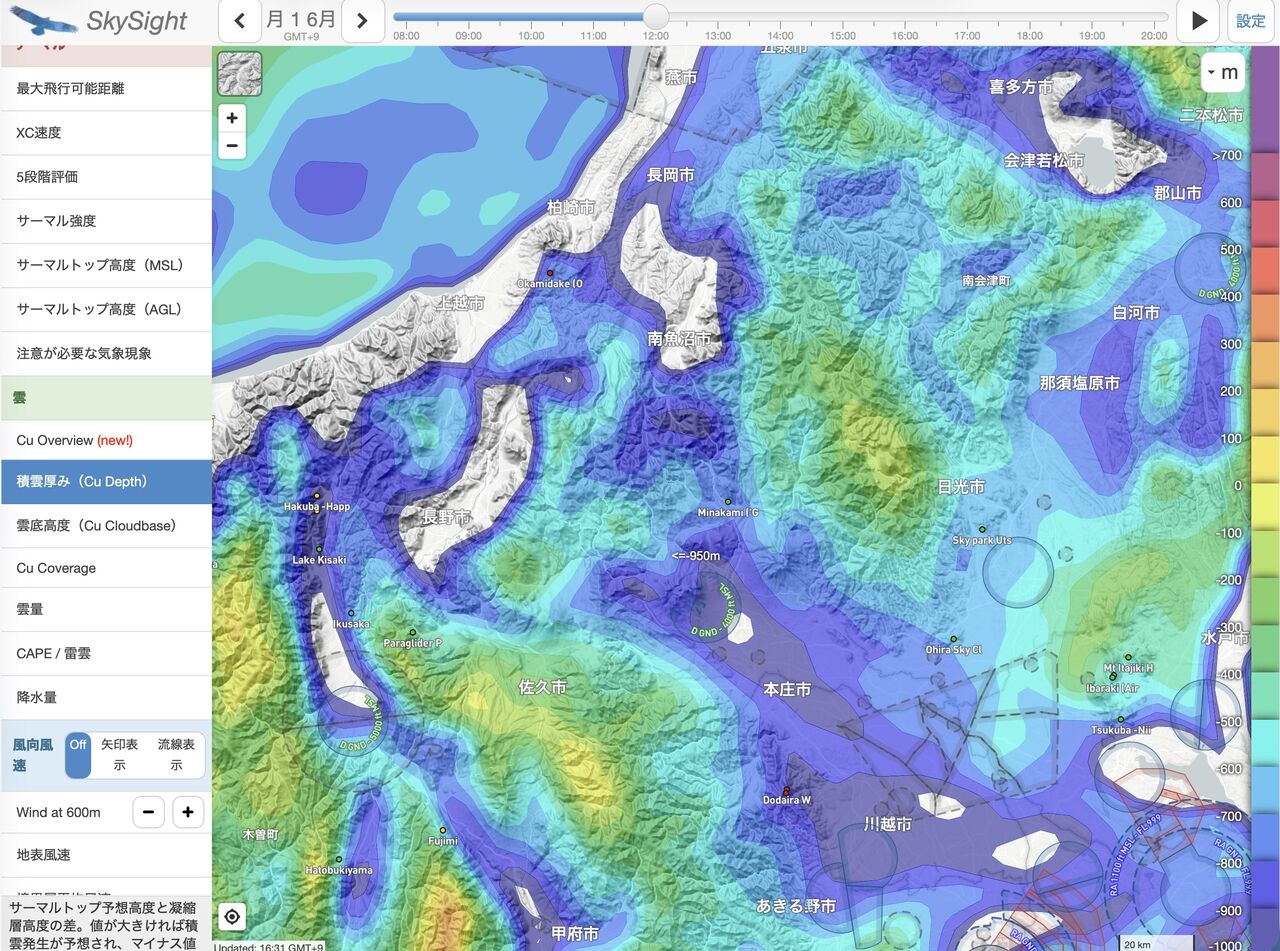
Task: Collapse the 雲 section header
Action: tap(106, 397)
